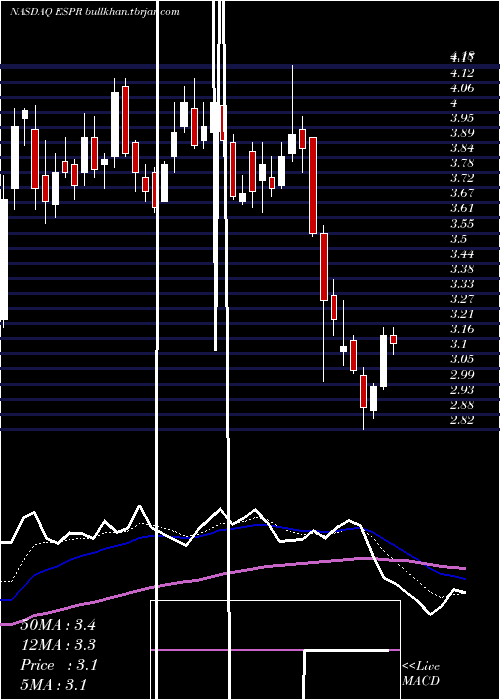Screen dimensions: 500x700
Task: Click the 3.05 price axis label
Action: pyautogui.click(x=462, y=359)
